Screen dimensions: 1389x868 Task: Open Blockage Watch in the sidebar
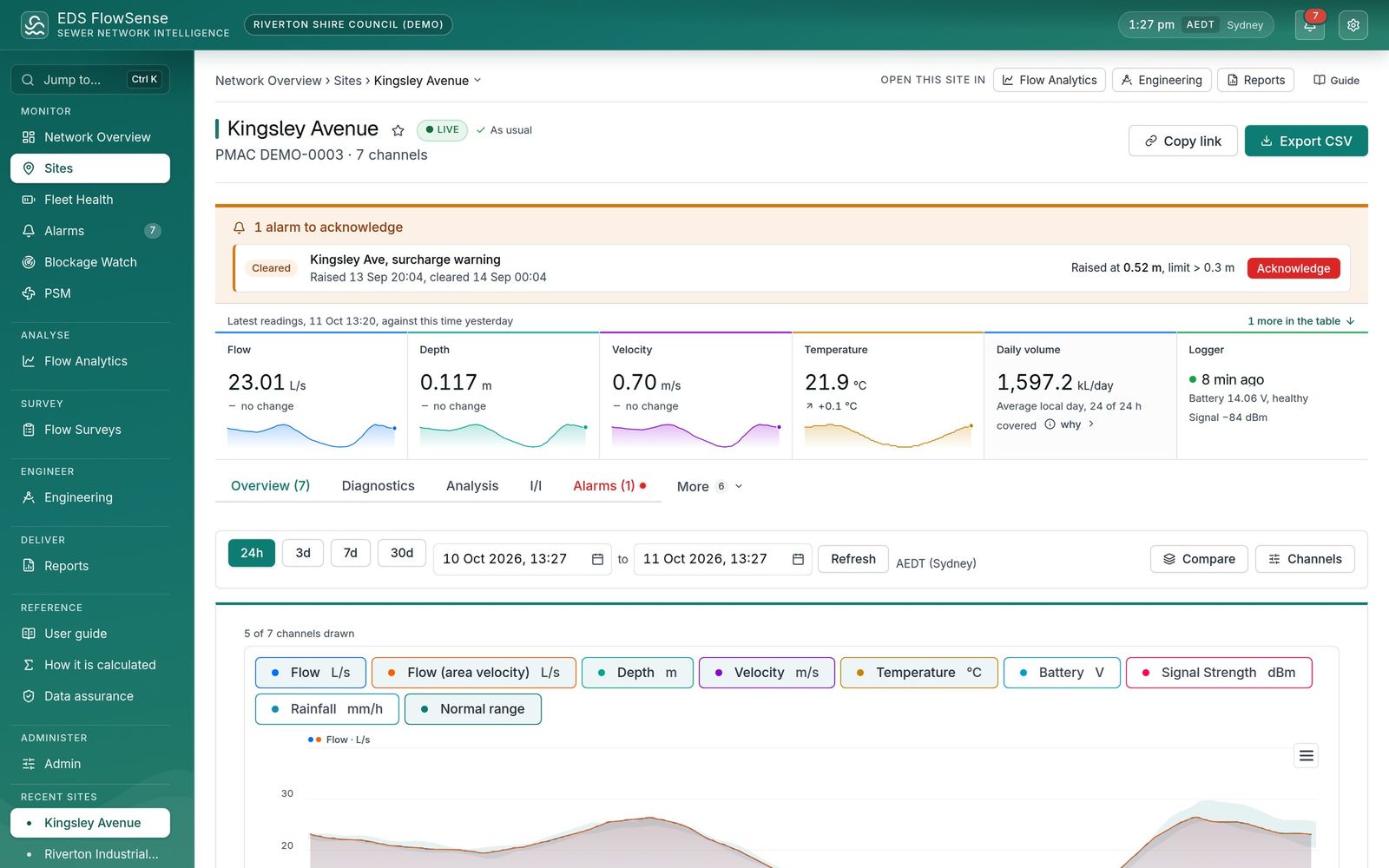[x=90, y=262]
